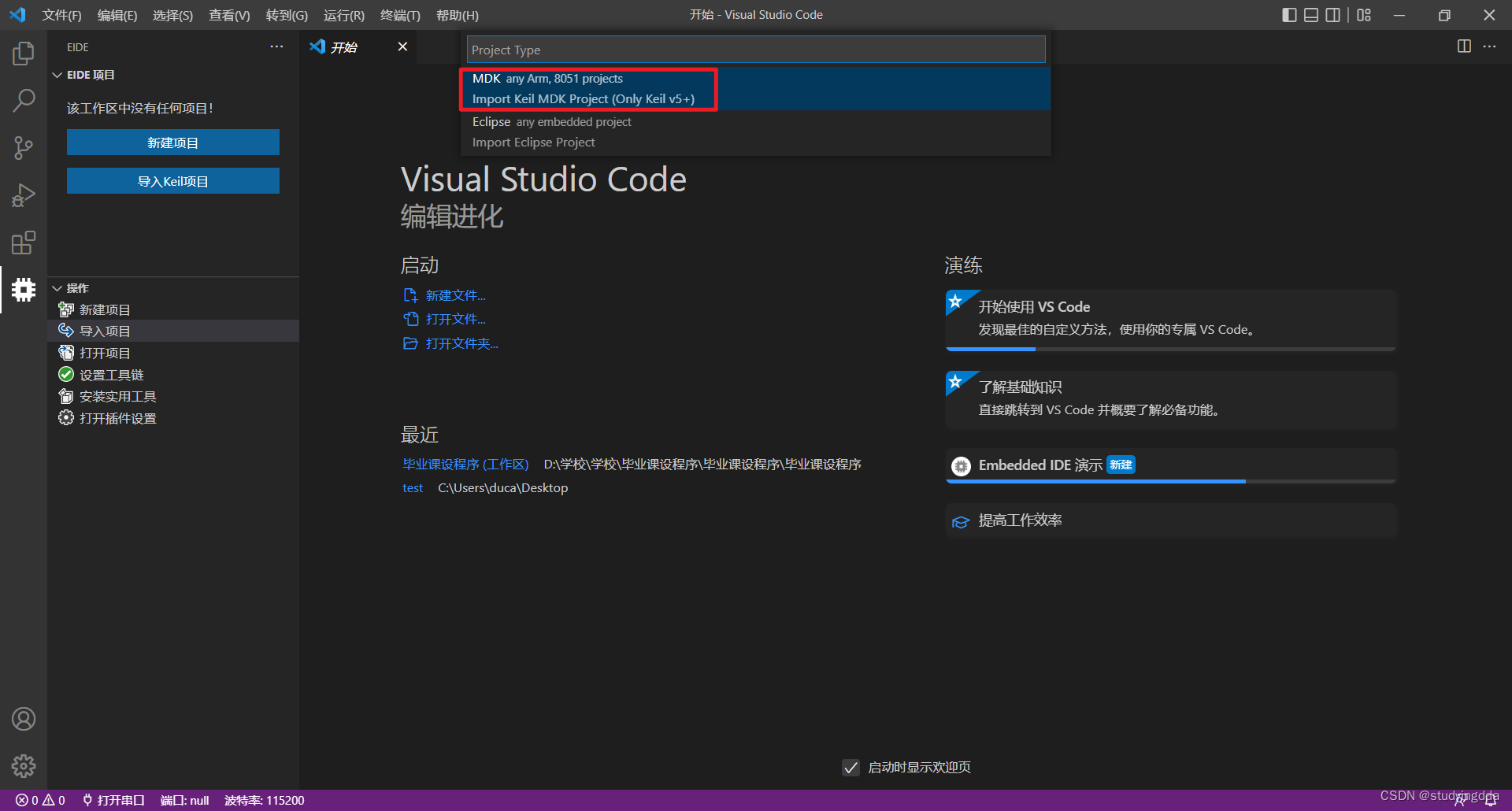The width and height of the screenshot is (1512, 811).
Task: Open the Search view in activity bar
Action: [24, 101]
